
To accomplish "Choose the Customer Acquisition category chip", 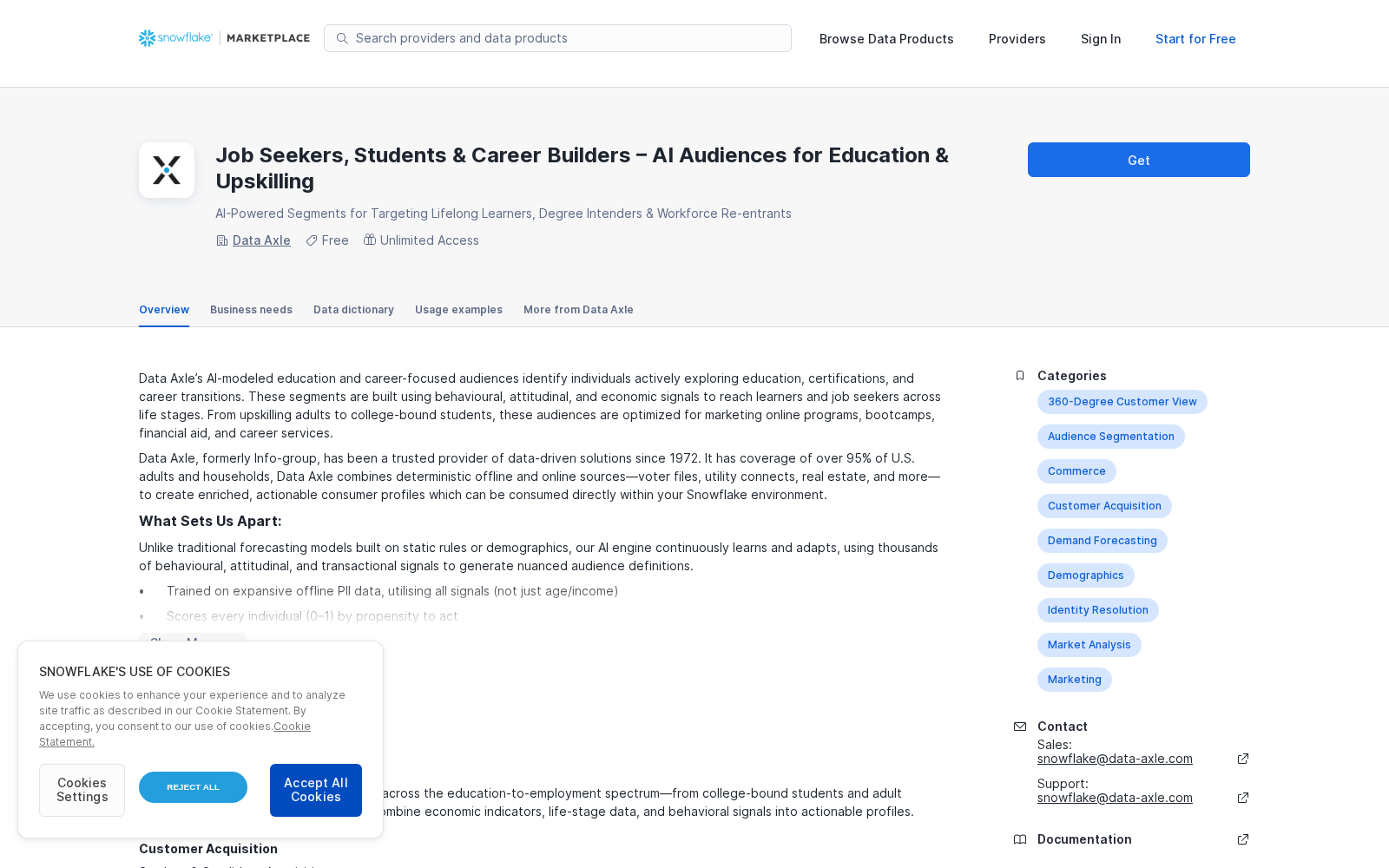I will [1104, 506].
